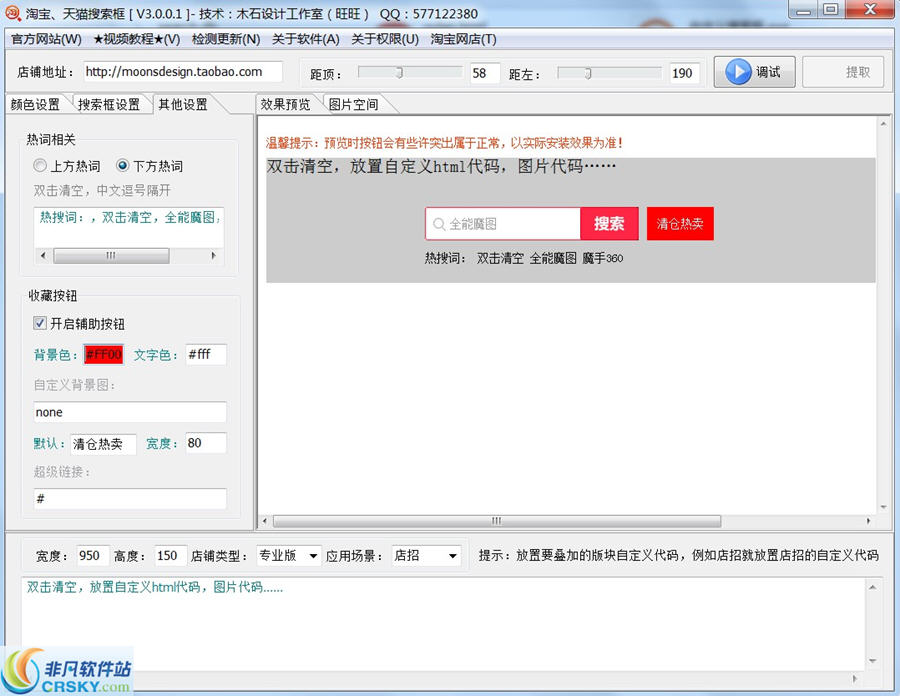The width and height of the screenshot is (900, 696).
Task: Pick the red 背景色 color swatch
Action: (103, 354)
